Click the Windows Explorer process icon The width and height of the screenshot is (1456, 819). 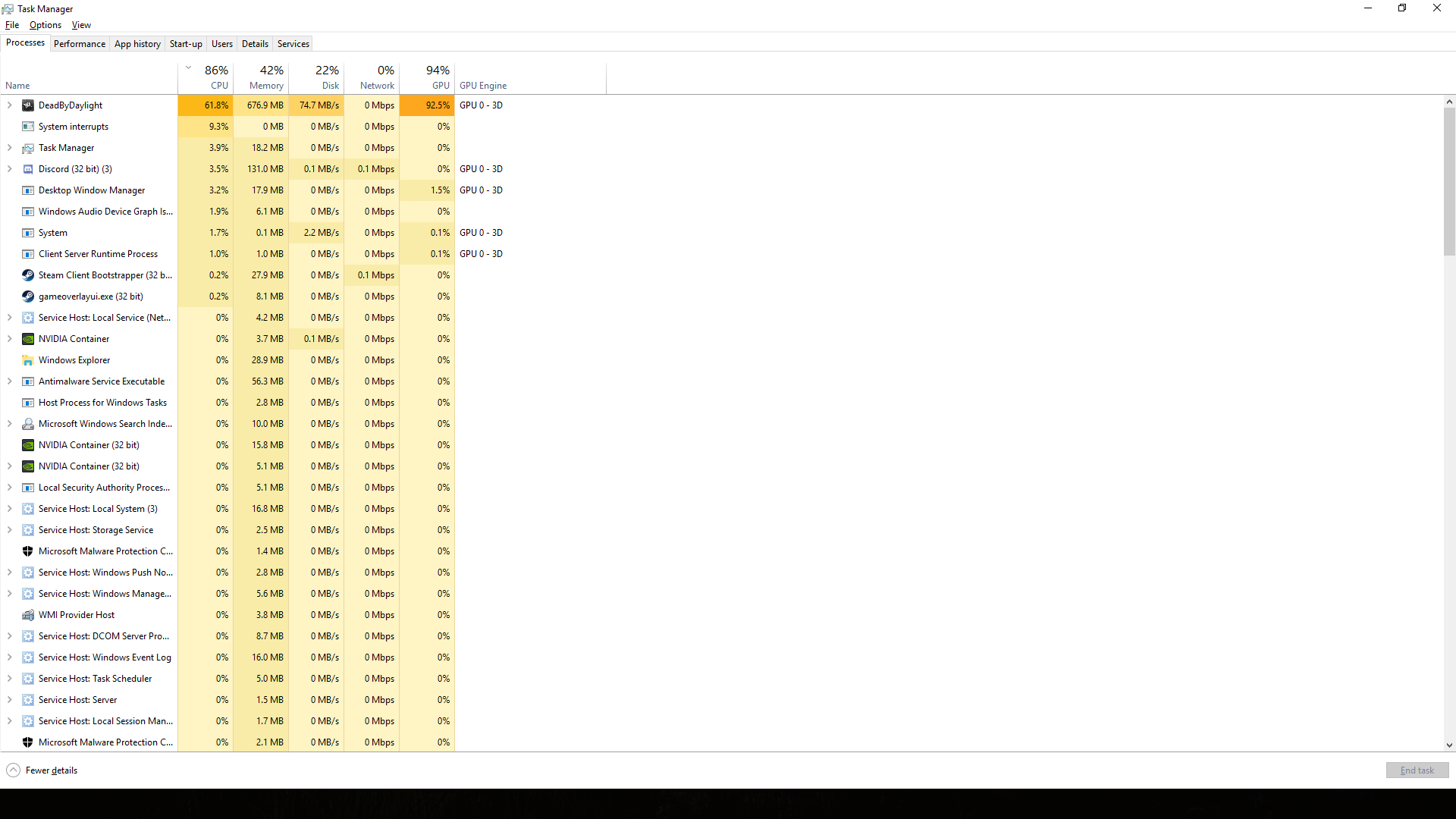(28, 359)
